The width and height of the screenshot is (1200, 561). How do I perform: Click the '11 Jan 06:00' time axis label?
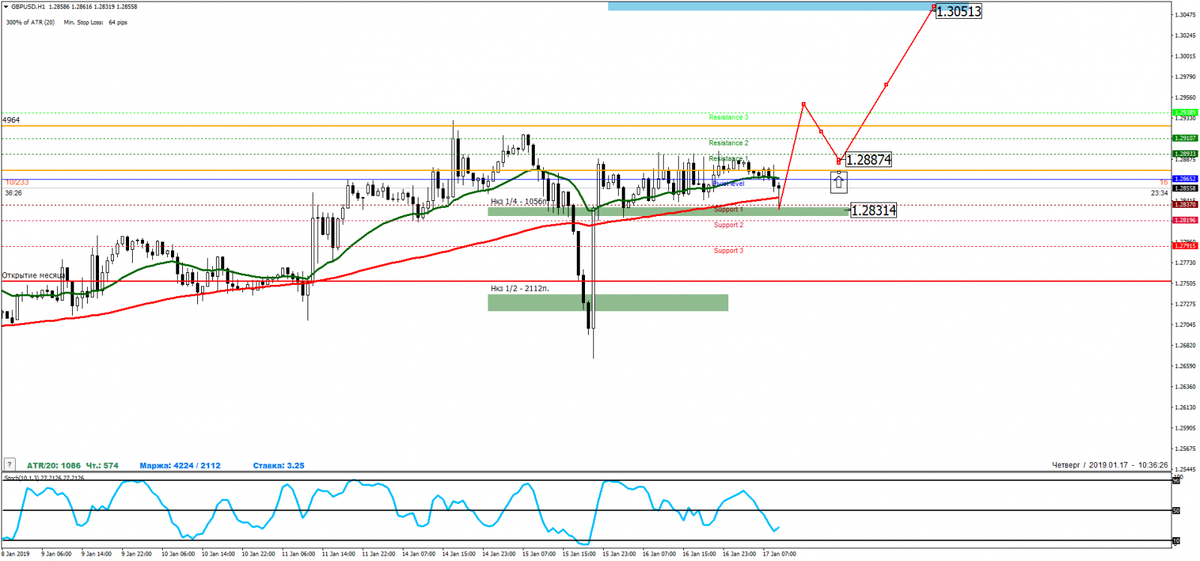point(297,552)
